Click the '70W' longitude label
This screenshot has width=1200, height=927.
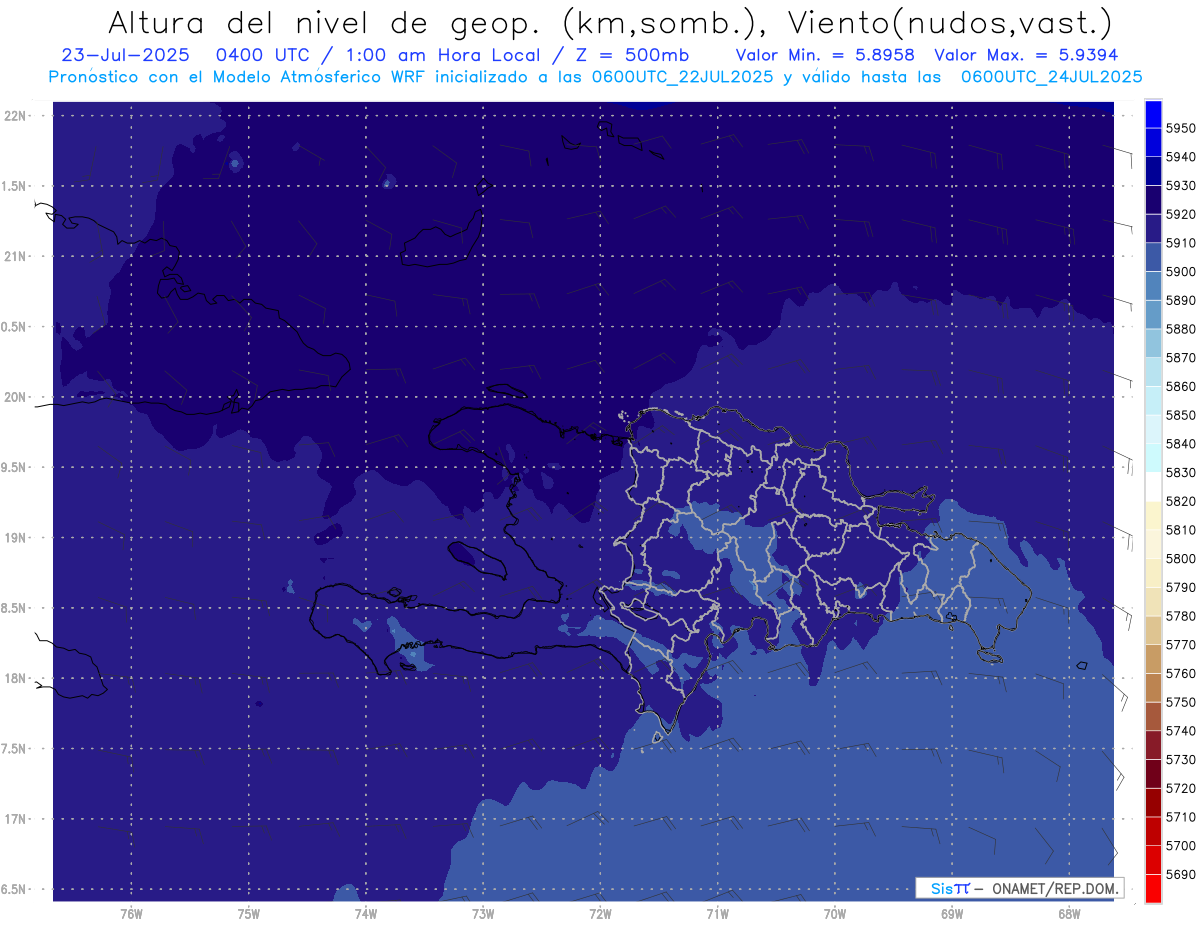point(835,914)
